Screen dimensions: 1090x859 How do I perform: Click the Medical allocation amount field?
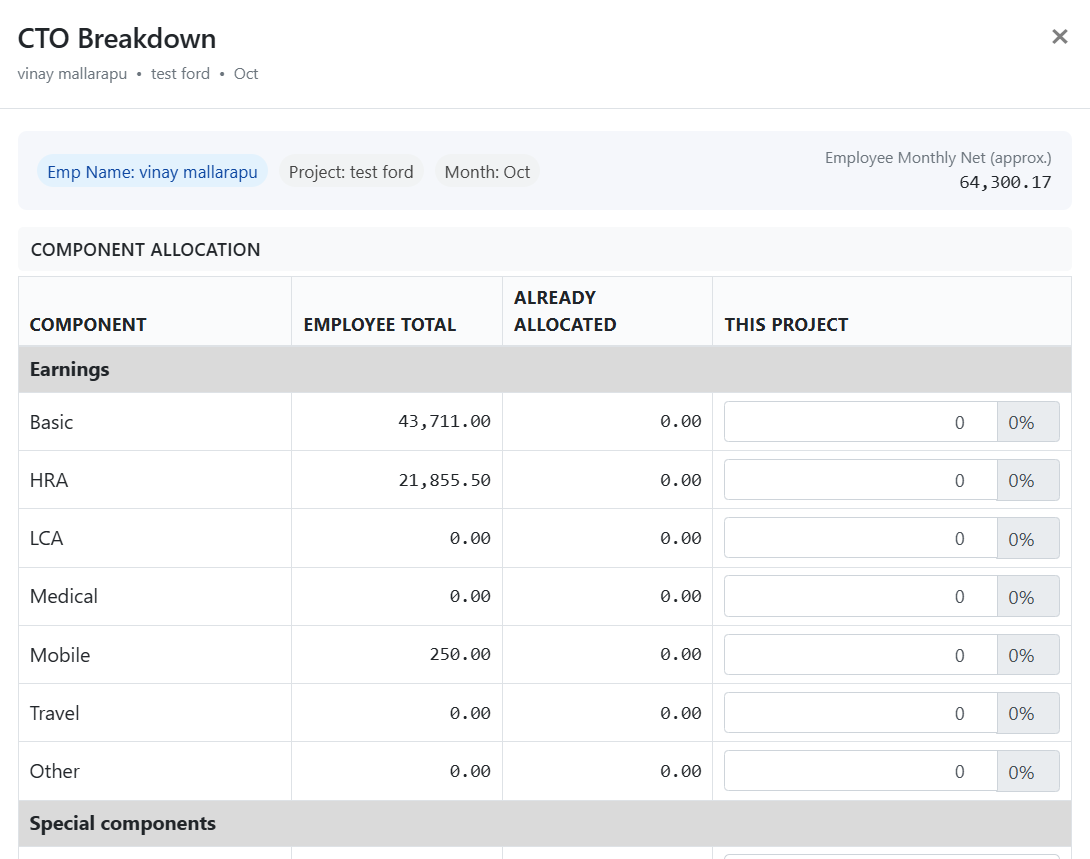pos(860,596)
